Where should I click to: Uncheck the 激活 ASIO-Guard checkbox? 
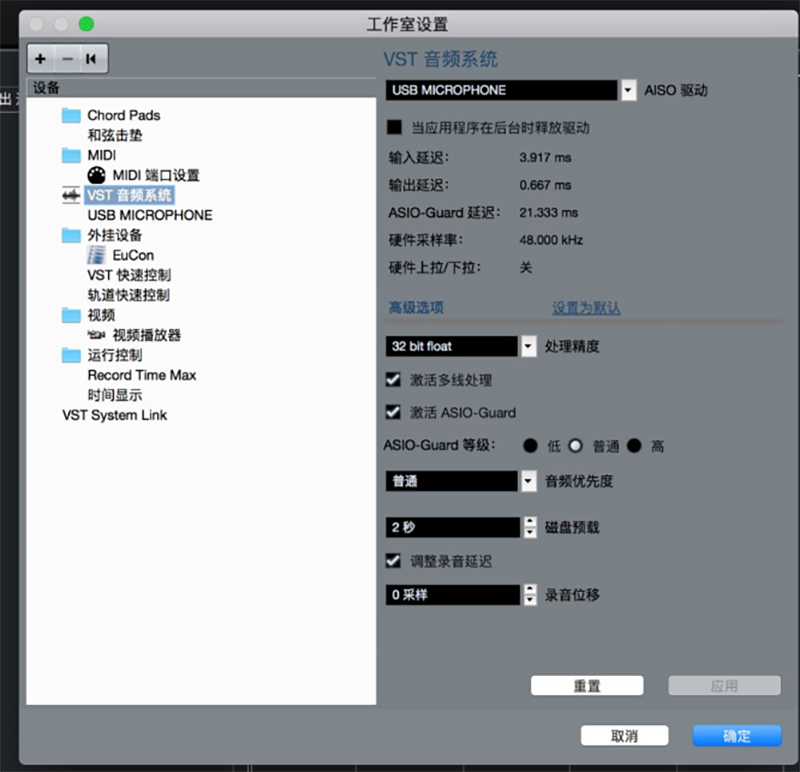394,412
